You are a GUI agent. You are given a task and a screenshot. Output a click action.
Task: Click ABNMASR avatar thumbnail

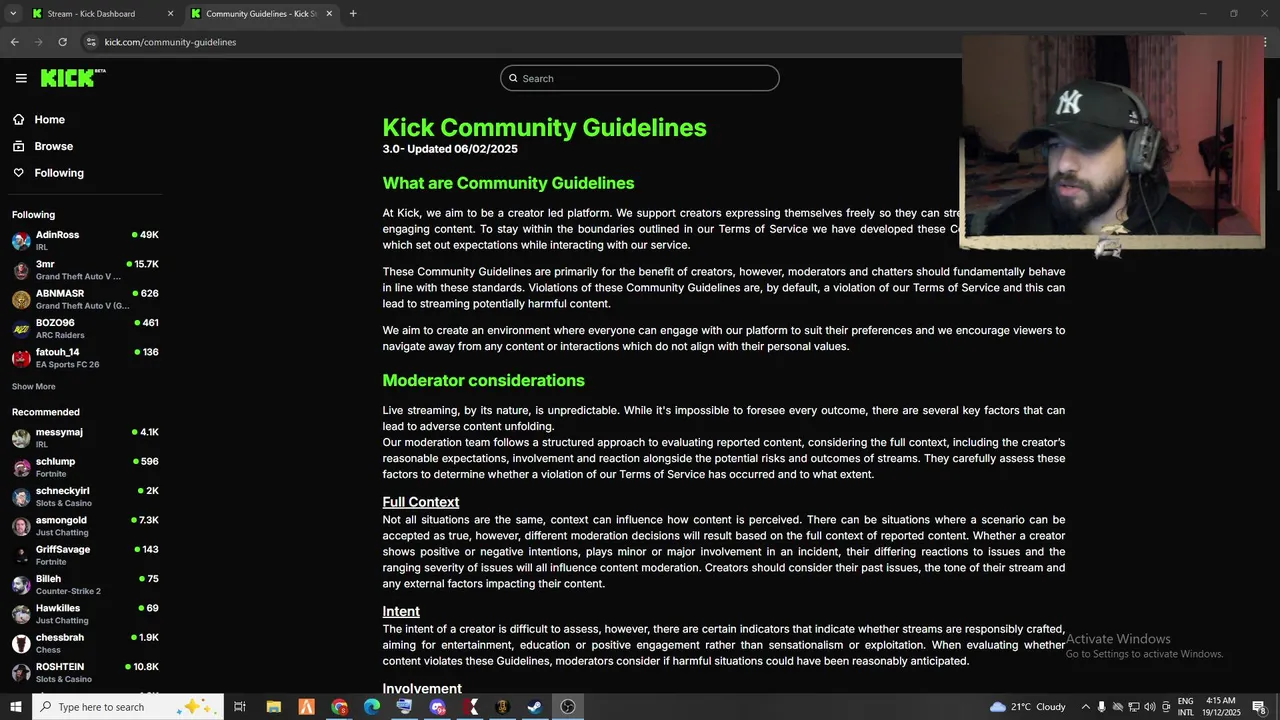(x=21, y=299)
